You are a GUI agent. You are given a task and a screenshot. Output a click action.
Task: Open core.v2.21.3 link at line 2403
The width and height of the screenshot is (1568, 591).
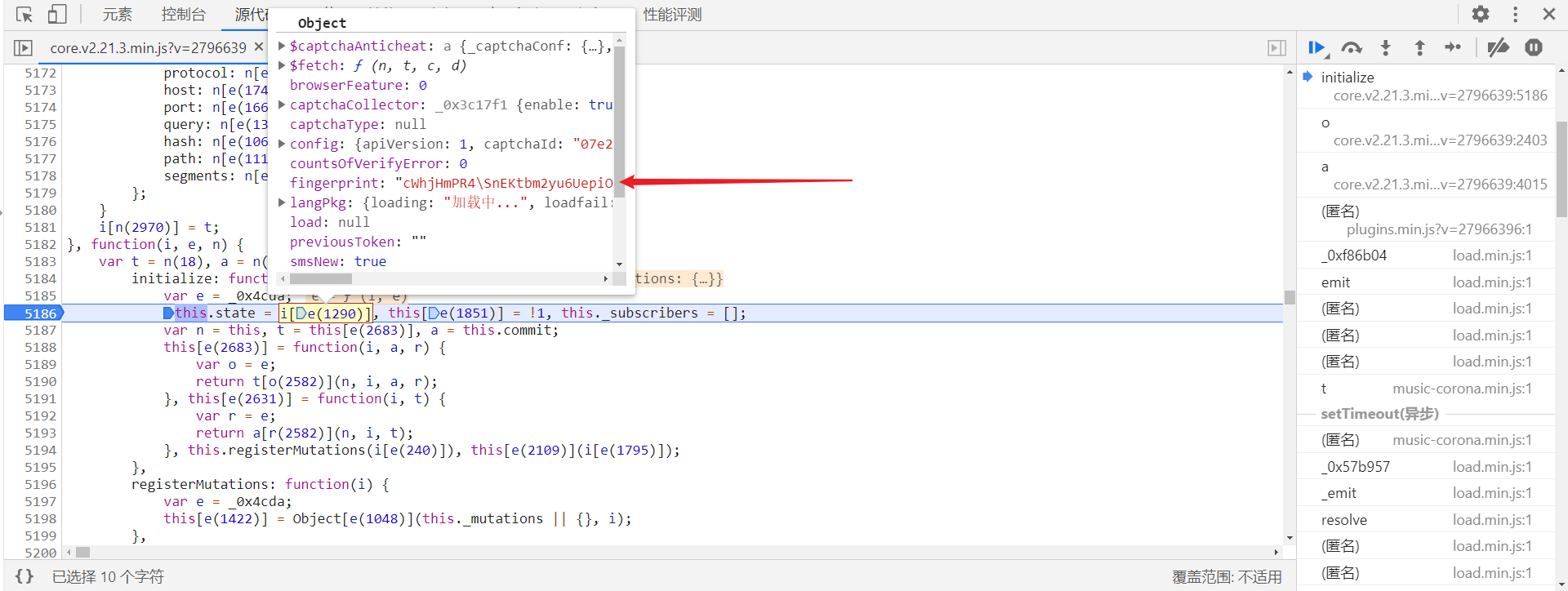click(x=1441, y=140)
